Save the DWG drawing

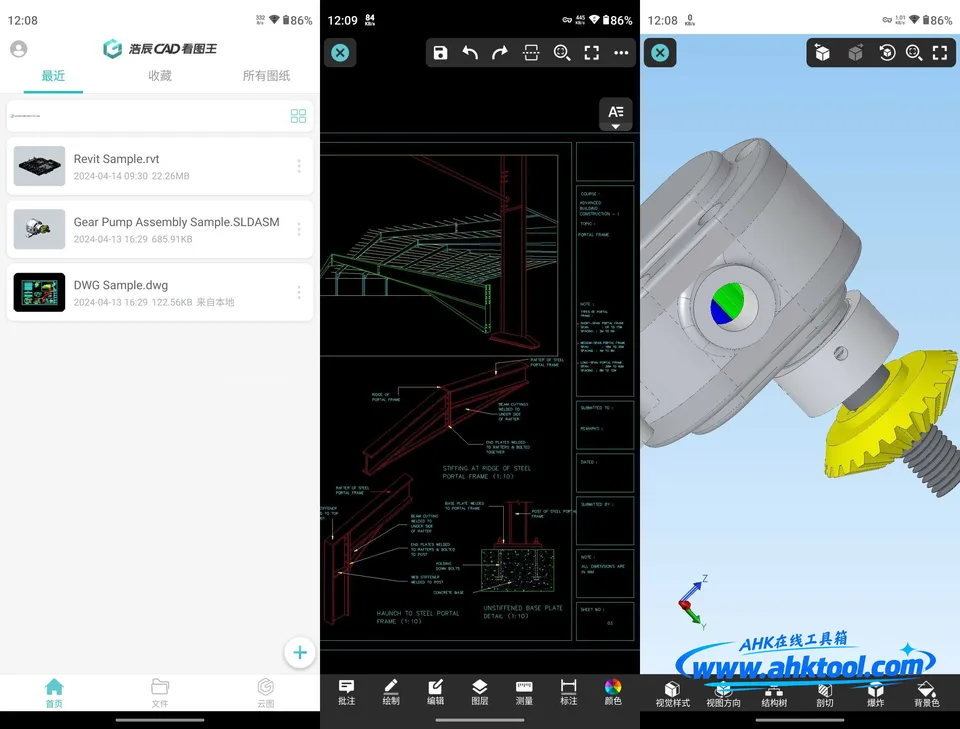point(440,53)
